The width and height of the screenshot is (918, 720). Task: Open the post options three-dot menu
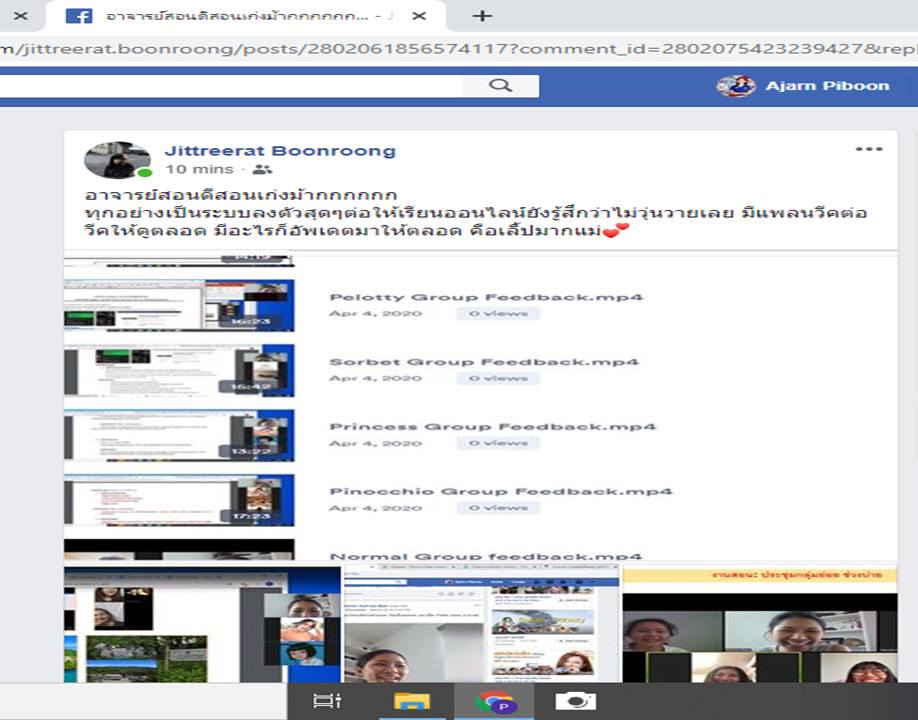(868, 150)
